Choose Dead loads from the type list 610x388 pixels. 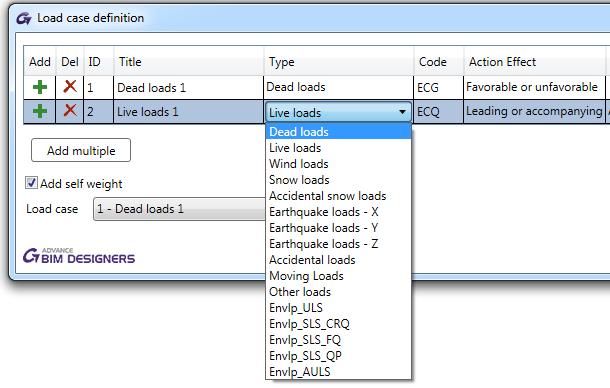[338, 132]
